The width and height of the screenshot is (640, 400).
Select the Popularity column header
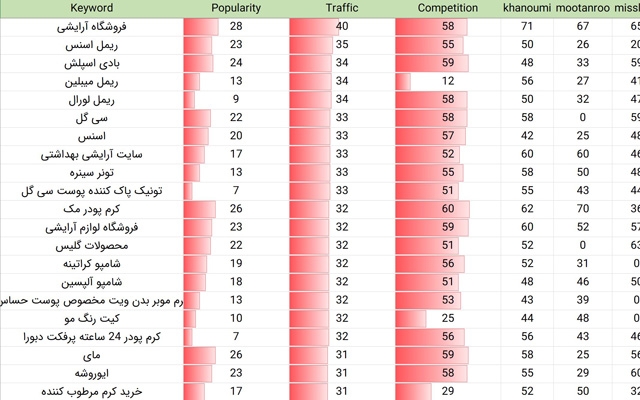[236, 8]
